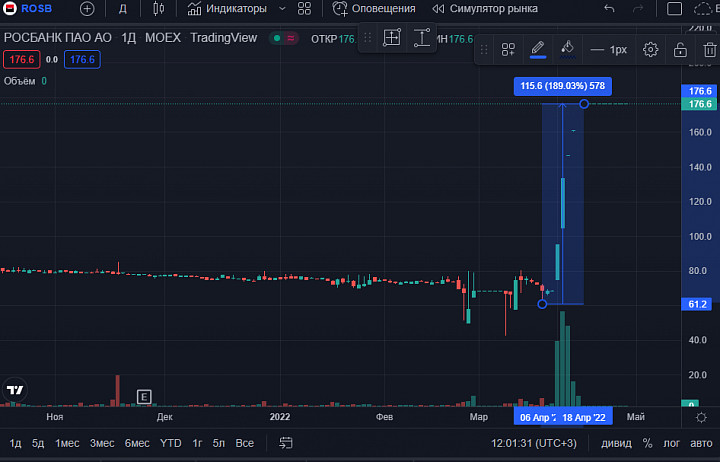Change the background fill color bucket
This screenshot has height=462, width=720.
[568, 50]
